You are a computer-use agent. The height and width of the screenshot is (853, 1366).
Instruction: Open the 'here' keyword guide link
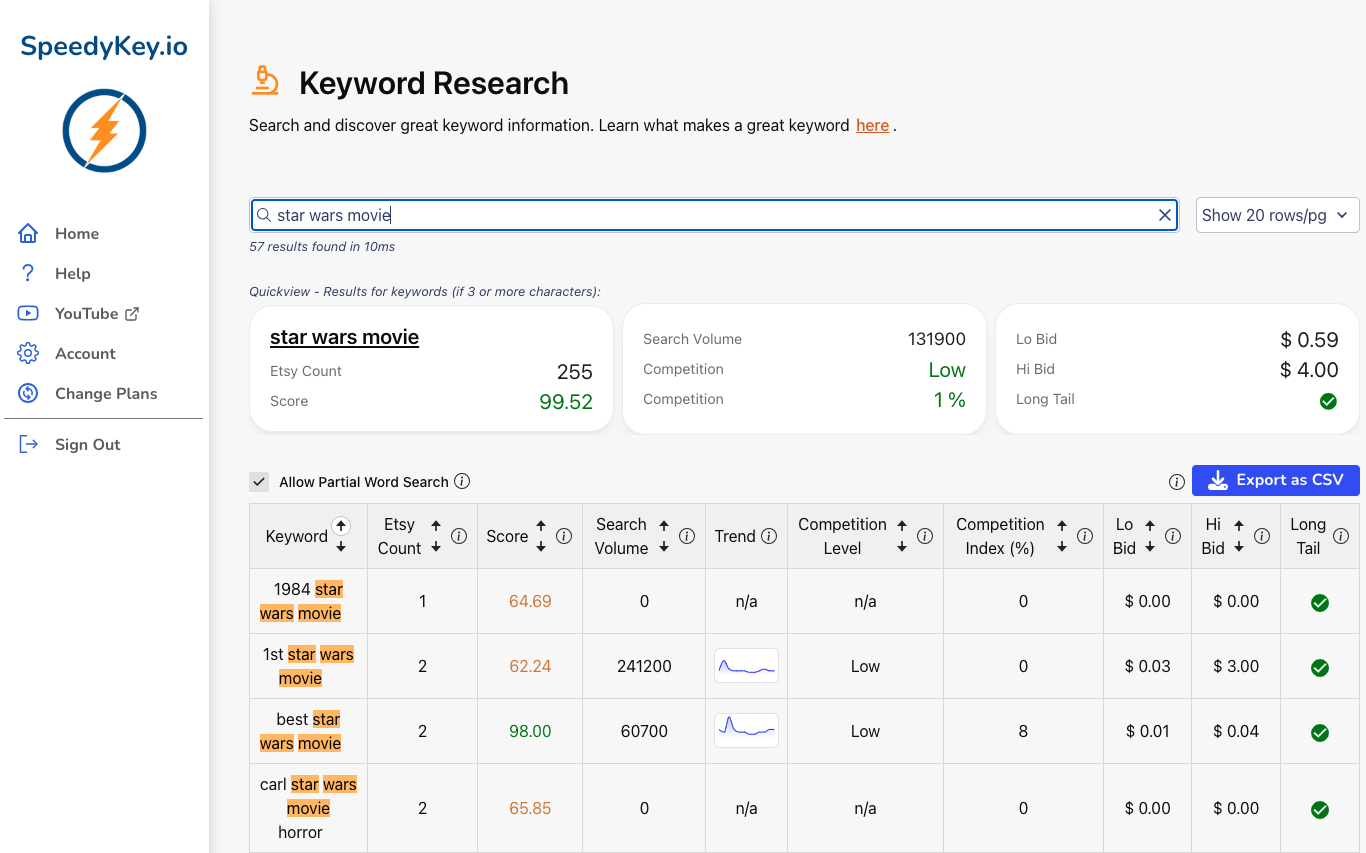click(x=872, y=125)
